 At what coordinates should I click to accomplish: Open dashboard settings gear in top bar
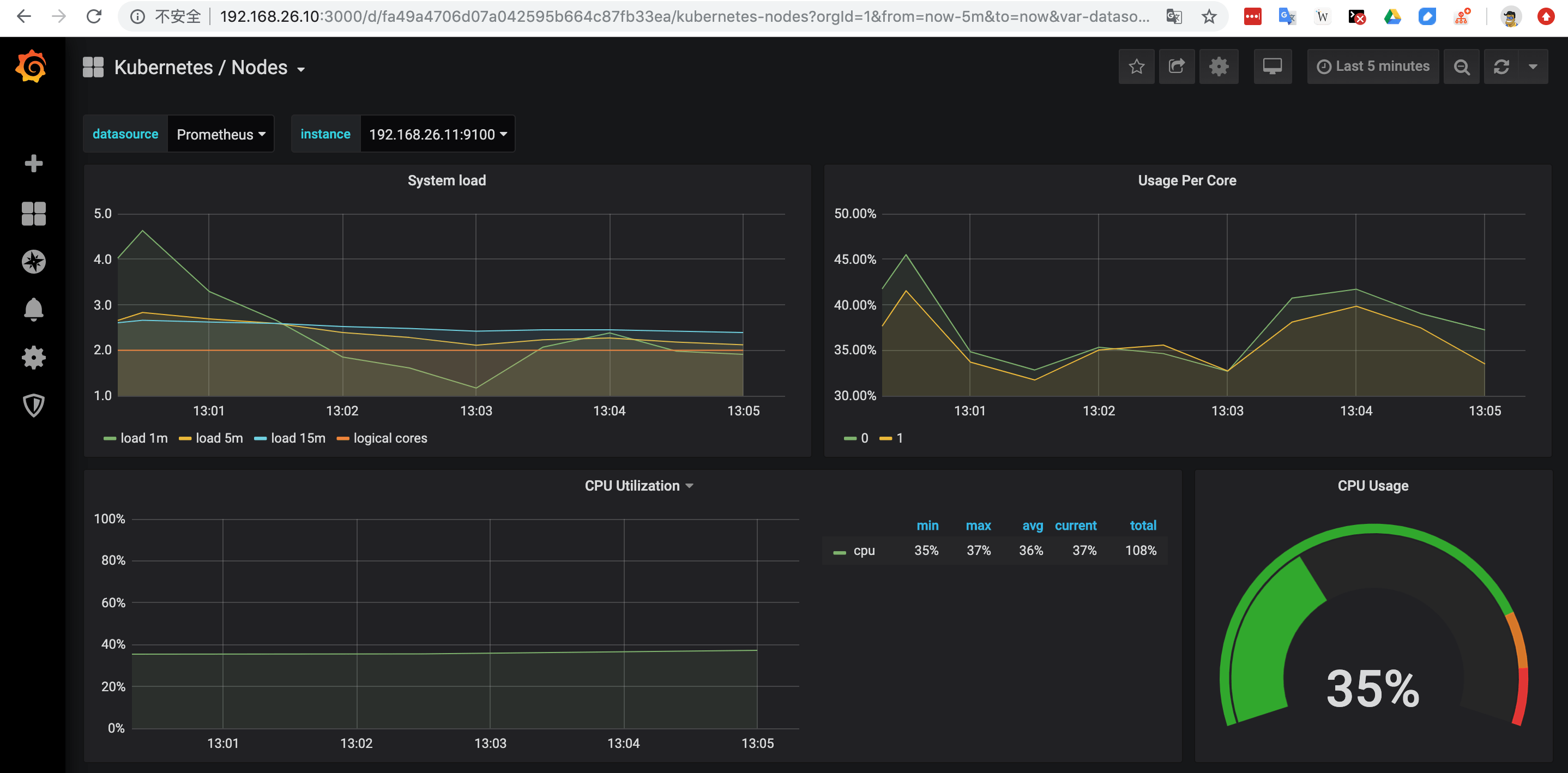click(x=1218, y=67)
